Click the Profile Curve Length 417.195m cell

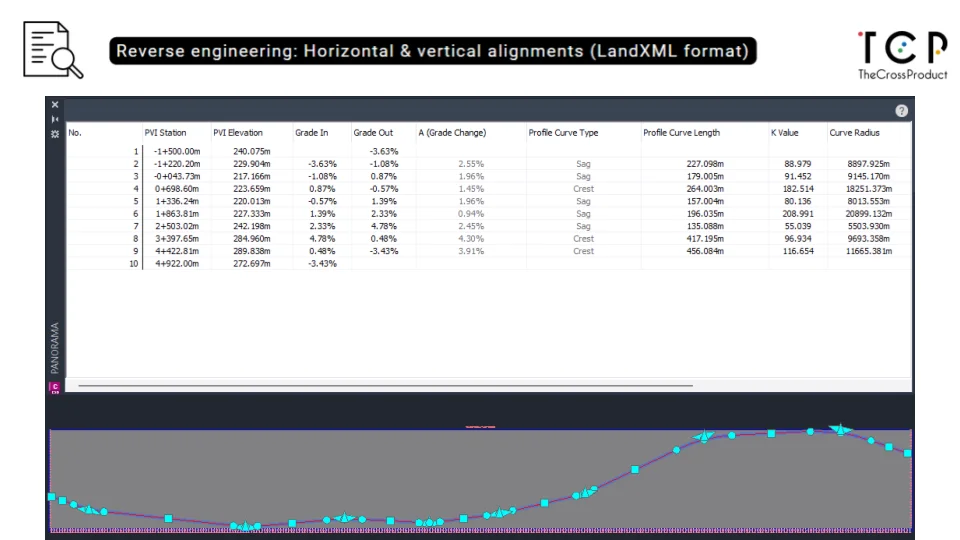pos(683,239)
